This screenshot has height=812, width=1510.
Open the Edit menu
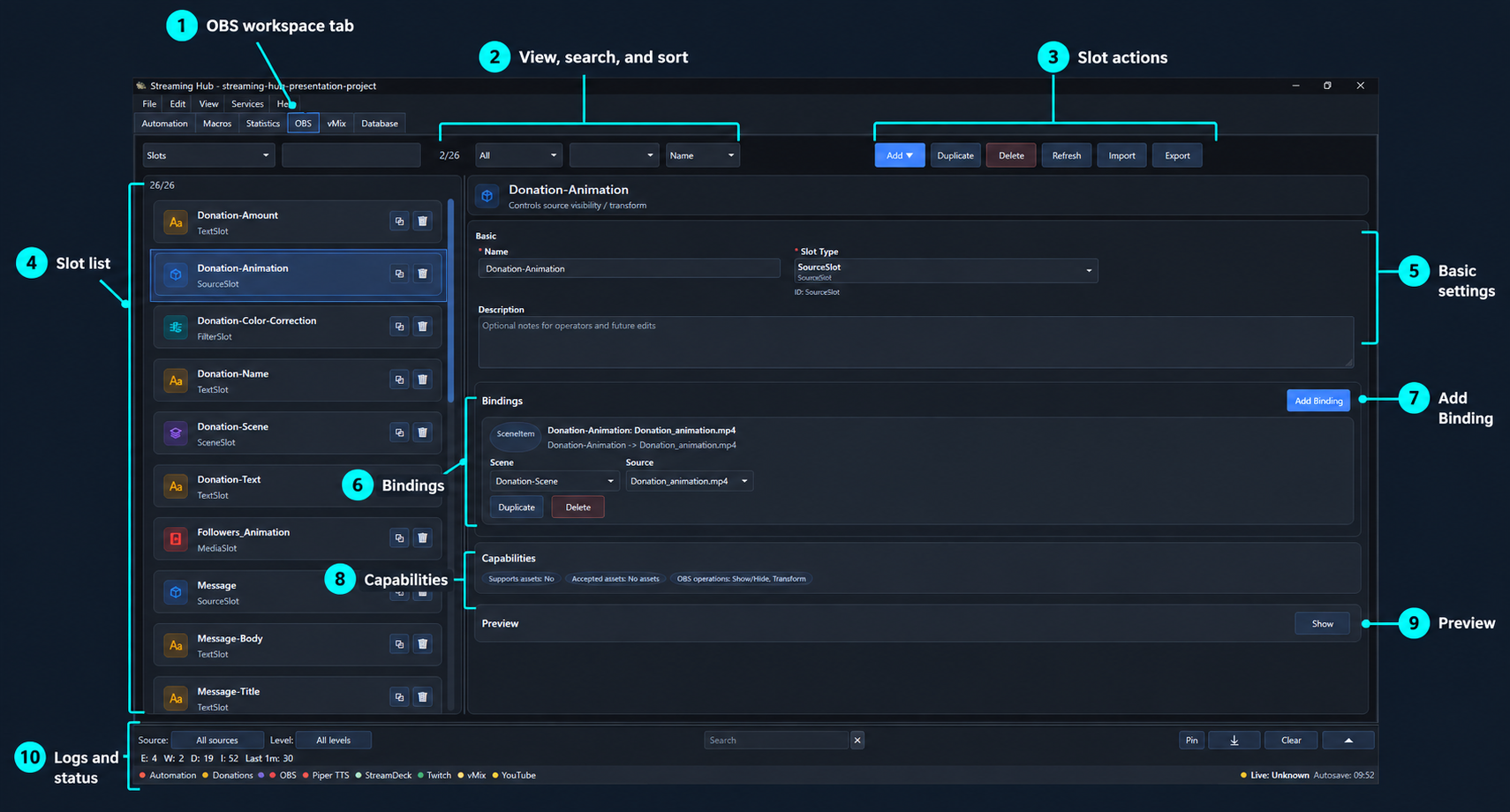point(177,104)
